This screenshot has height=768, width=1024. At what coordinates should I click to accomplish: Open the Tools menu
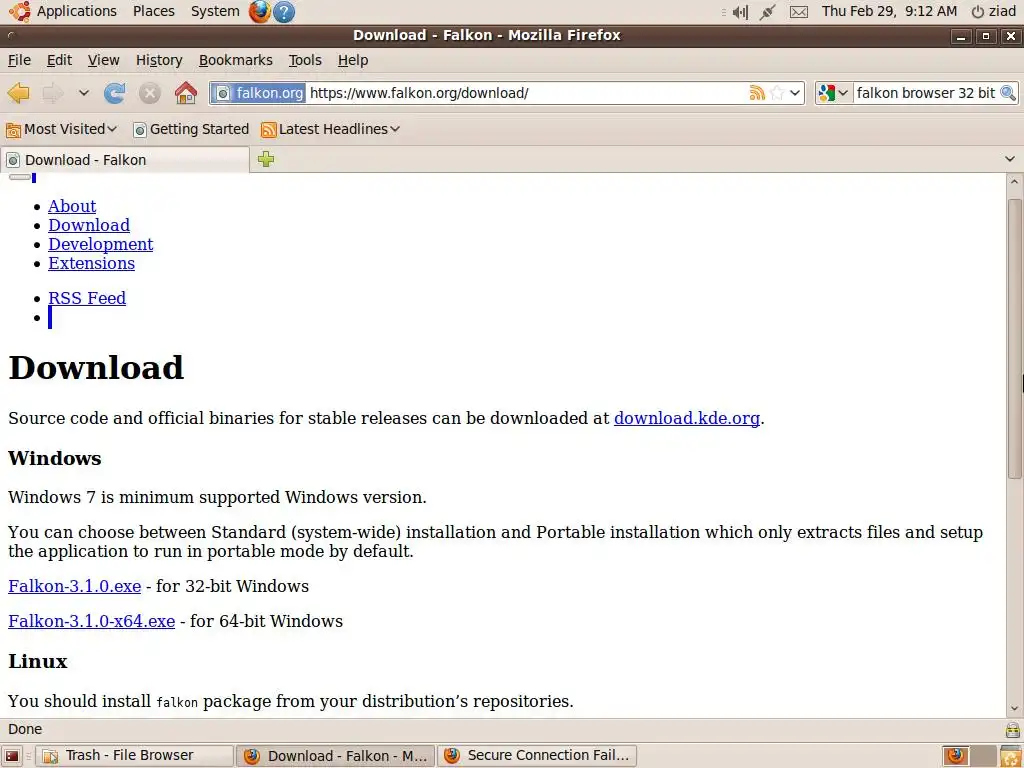(x=305, y=60)
